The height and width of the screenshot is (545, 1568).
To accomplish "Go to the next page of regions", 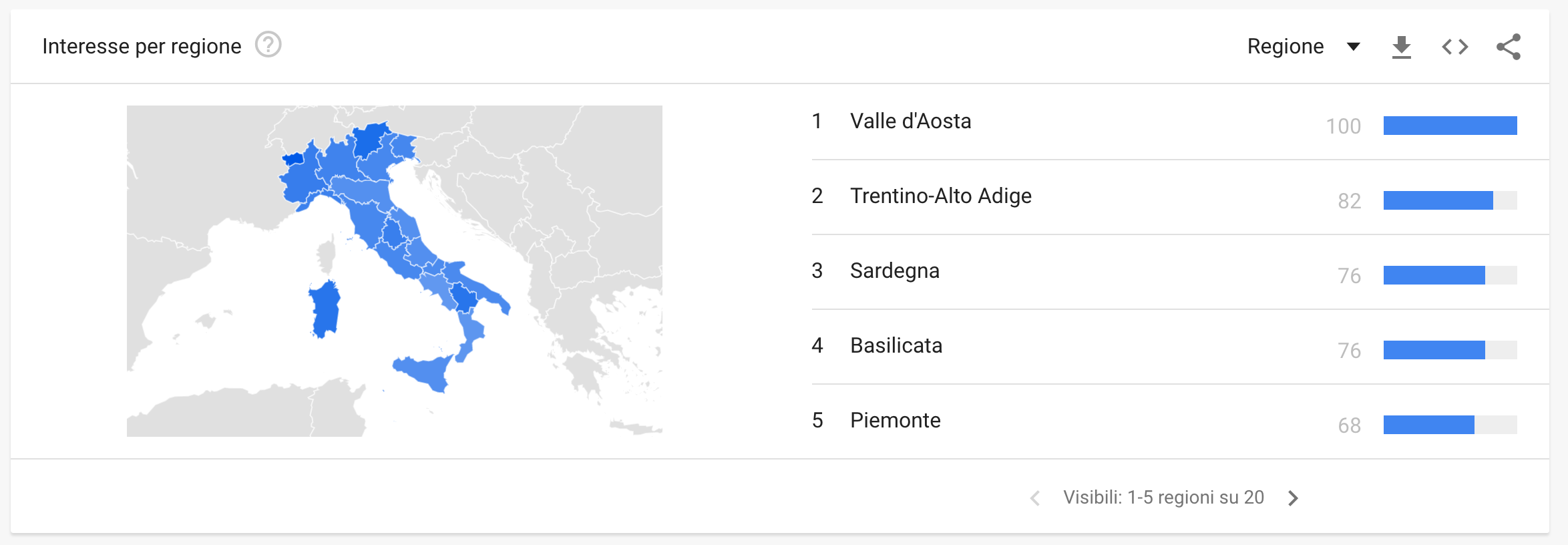I will point(1293,498).
